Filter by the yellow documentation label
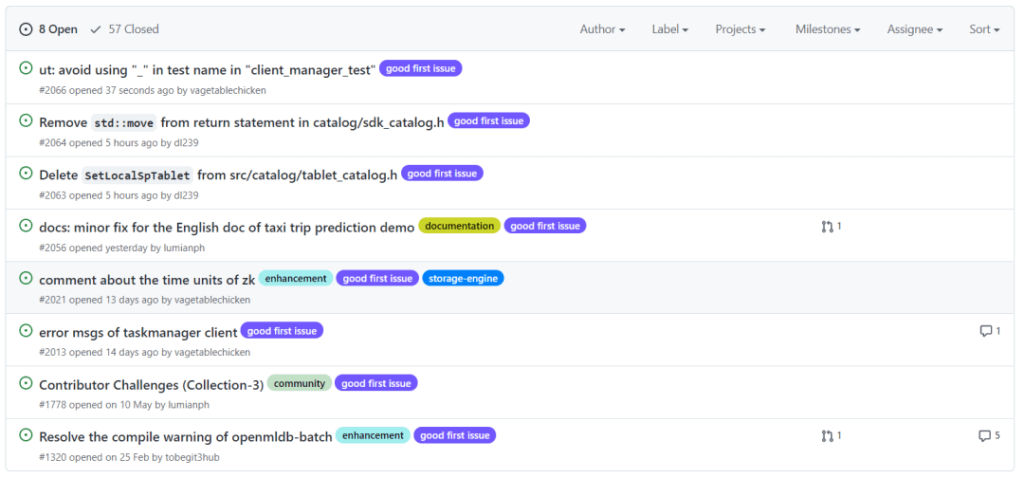This screenshot has height=478, width=1024. click(459, 226)
